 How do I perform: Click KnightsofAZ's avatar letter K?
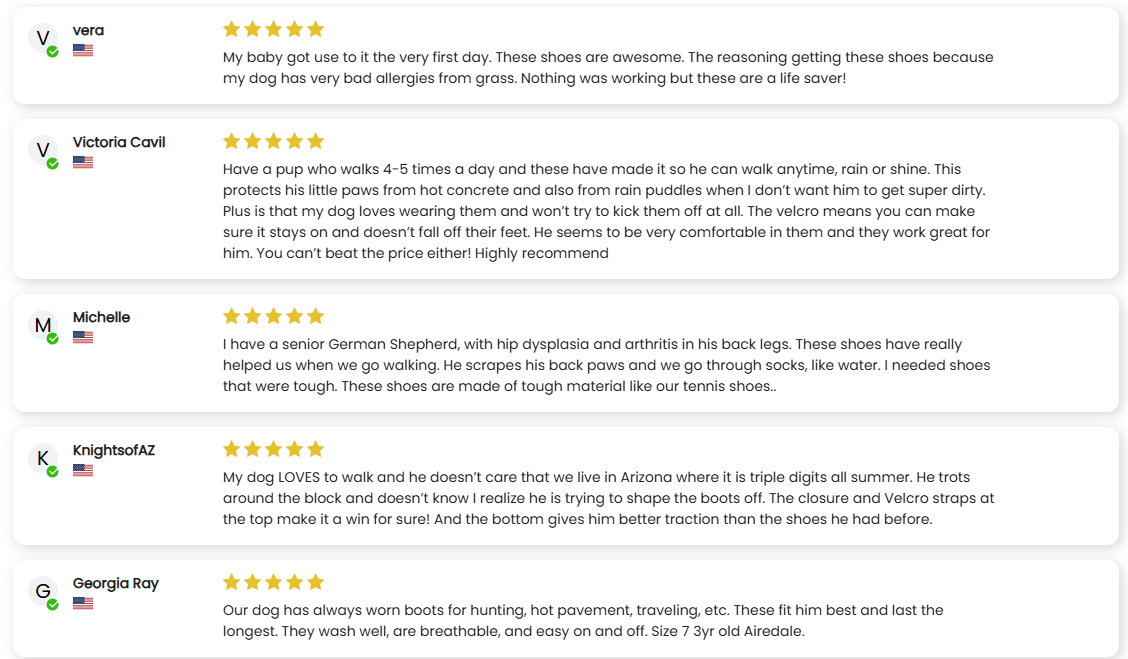coord(43,459)
